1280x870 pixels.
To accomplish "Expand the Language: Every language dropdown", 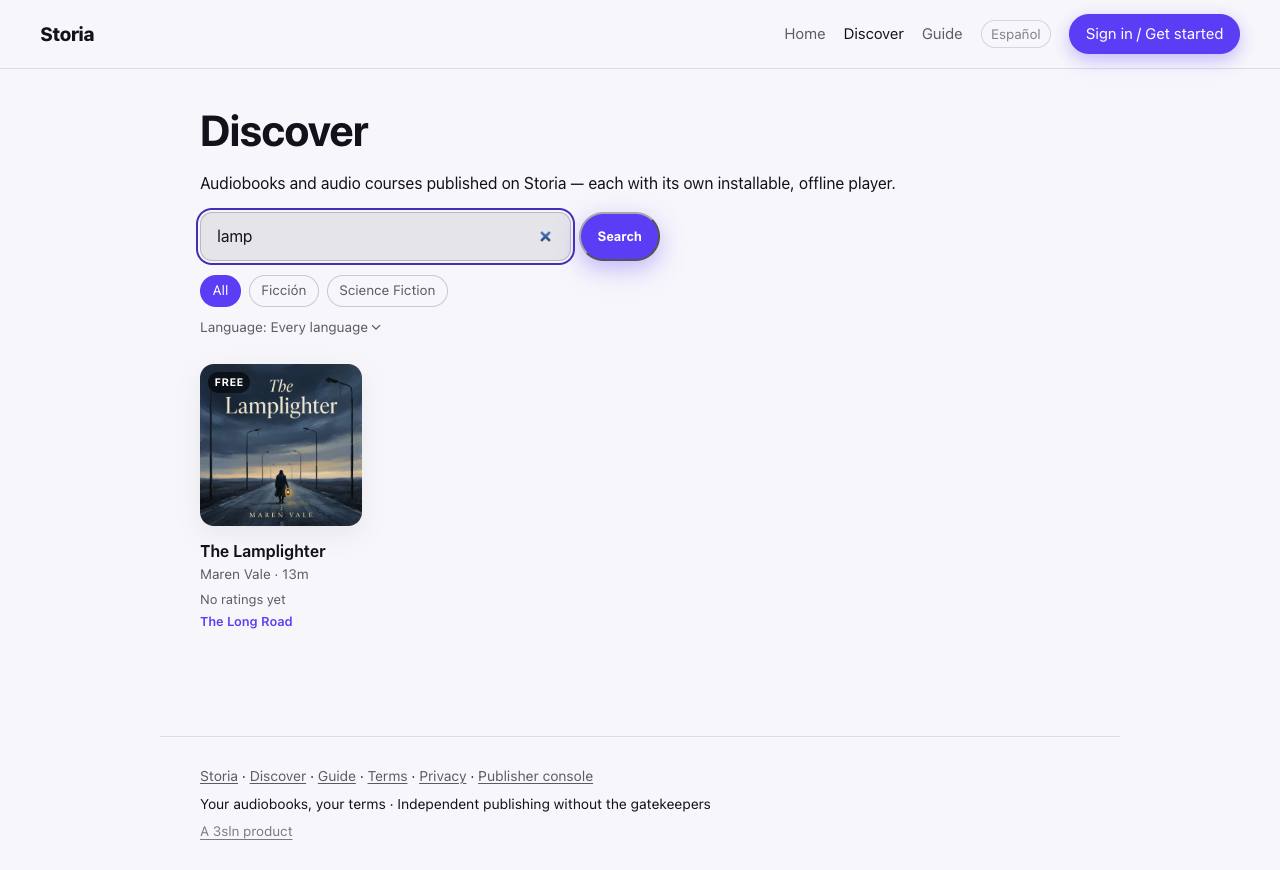I will 290,327.
